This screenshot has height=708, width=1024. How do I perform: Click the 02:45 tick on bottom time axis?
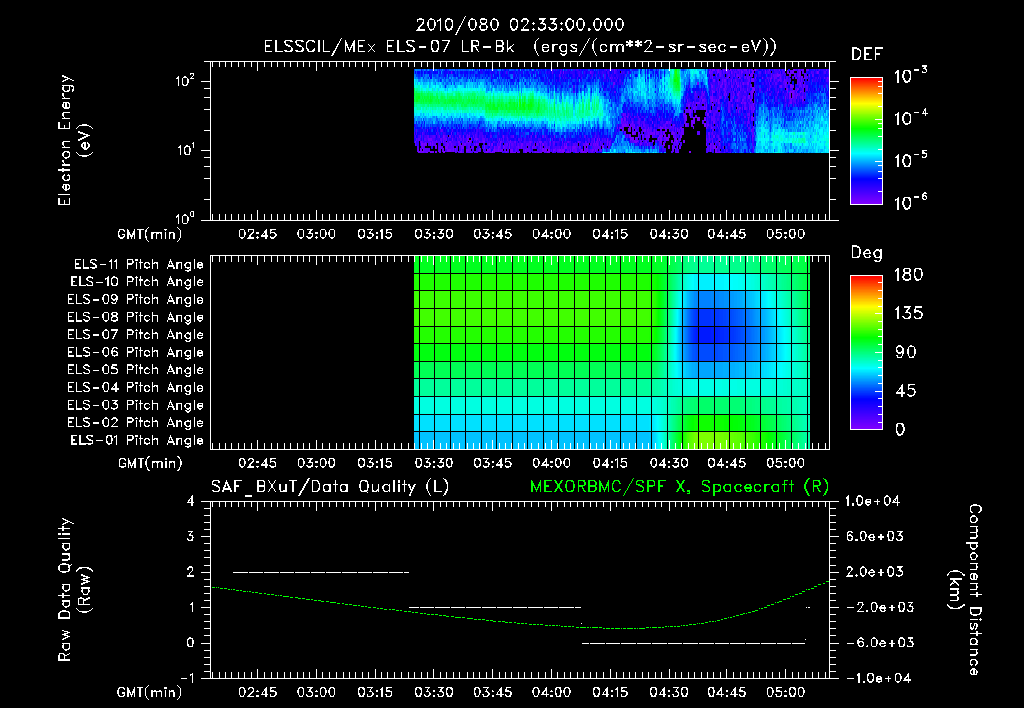coord(257,692)
